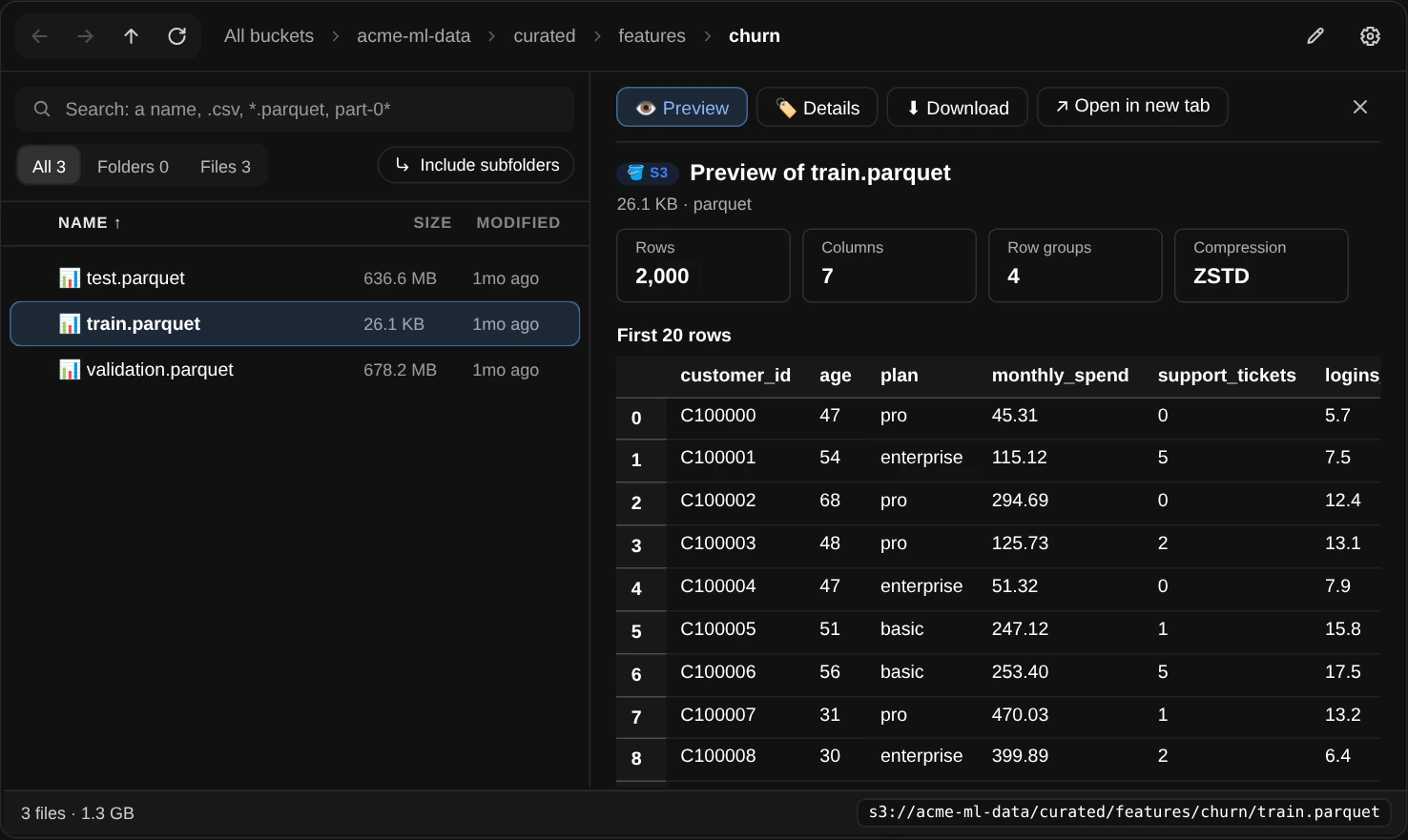Click the monthly_spend value 294.69
This screenshot has width=1408, height=840.
[1020, 501]
